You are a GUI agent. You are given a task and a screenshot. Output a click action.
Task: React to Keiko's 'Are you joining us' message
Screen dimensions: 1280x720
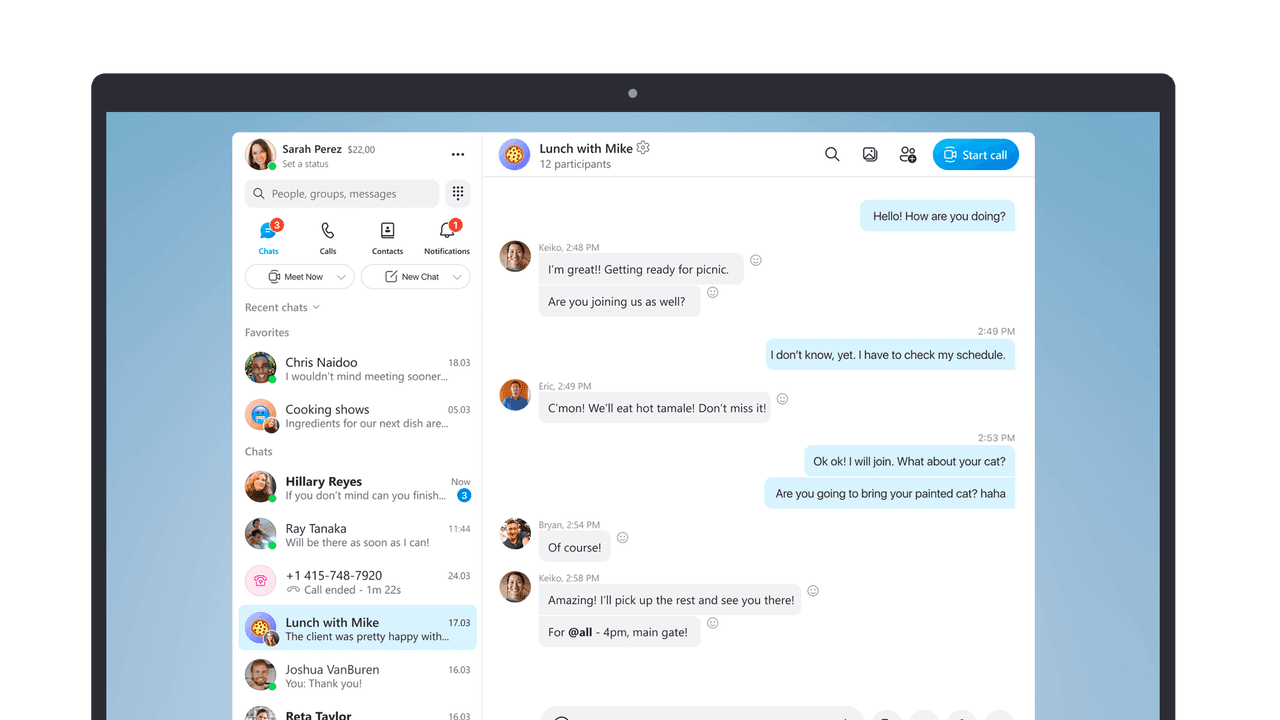[712, 292]
